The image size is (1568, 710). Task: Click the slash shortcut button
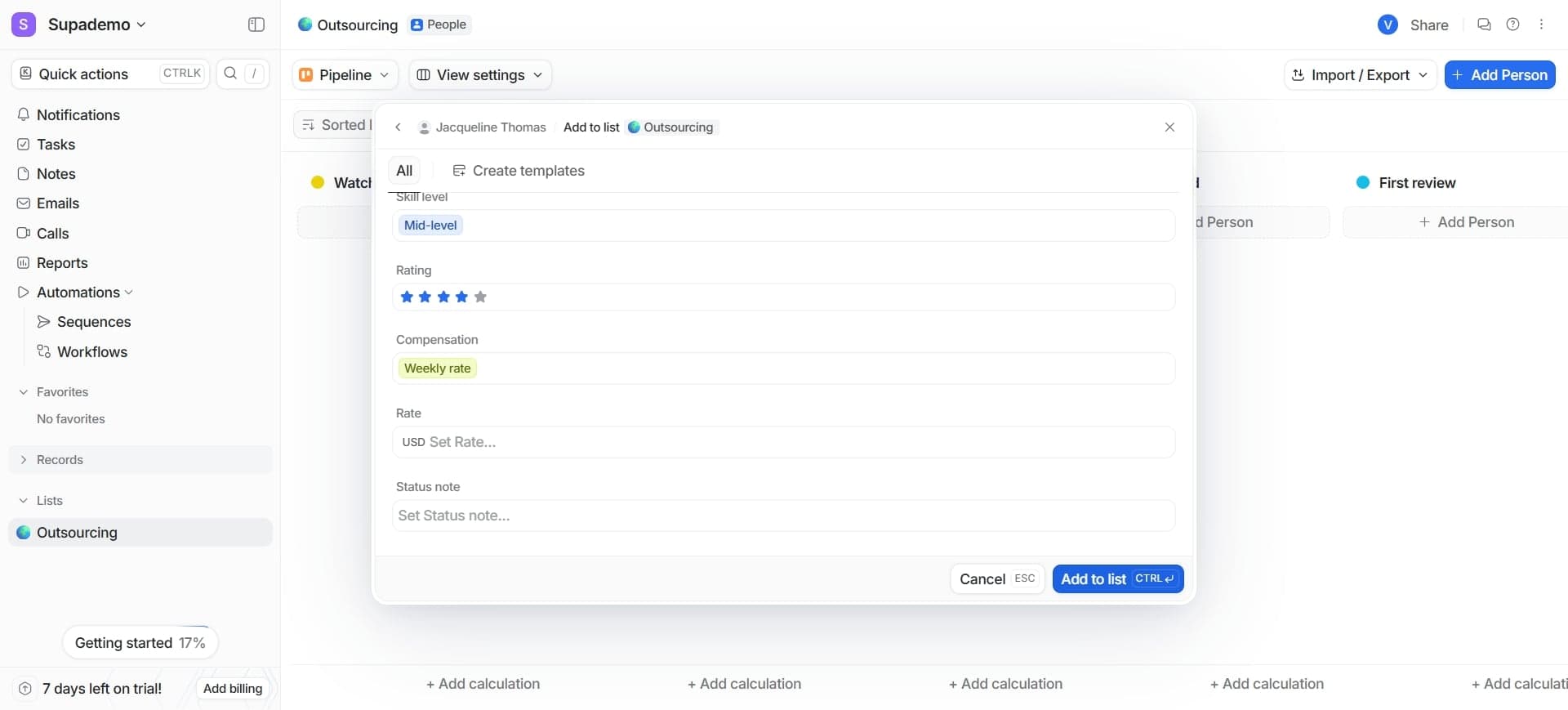point(254,74)
